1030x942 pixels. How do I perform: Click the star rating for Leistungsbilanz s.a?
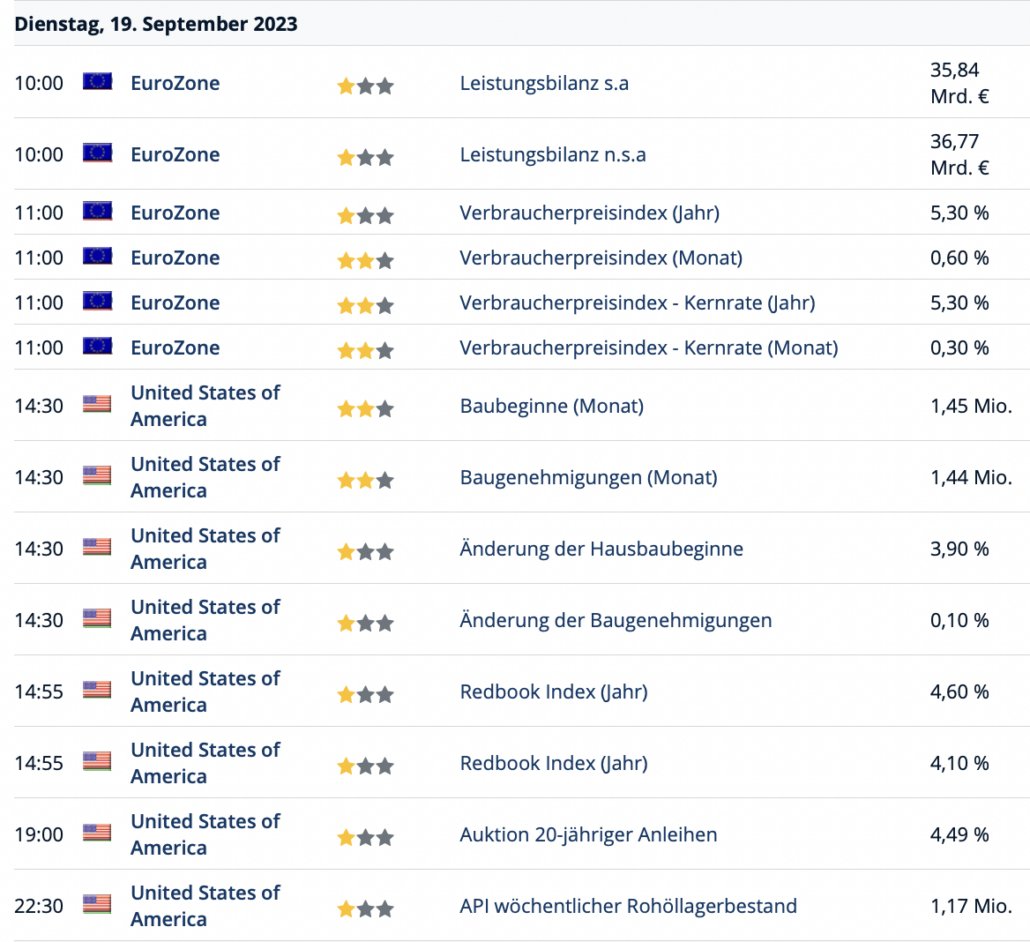click(x=365, y=86)
